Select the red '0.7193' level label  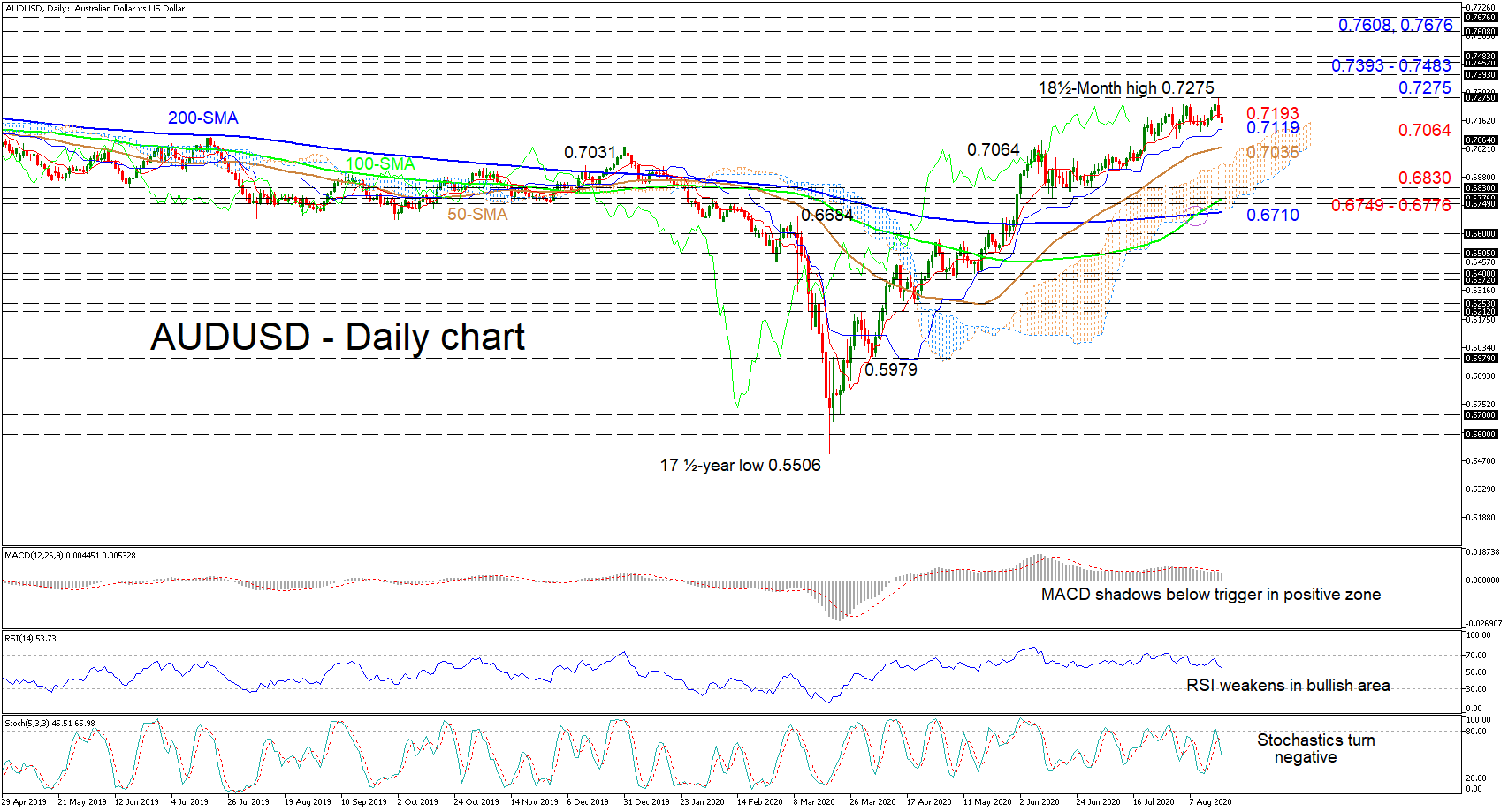coord(1273,113)
